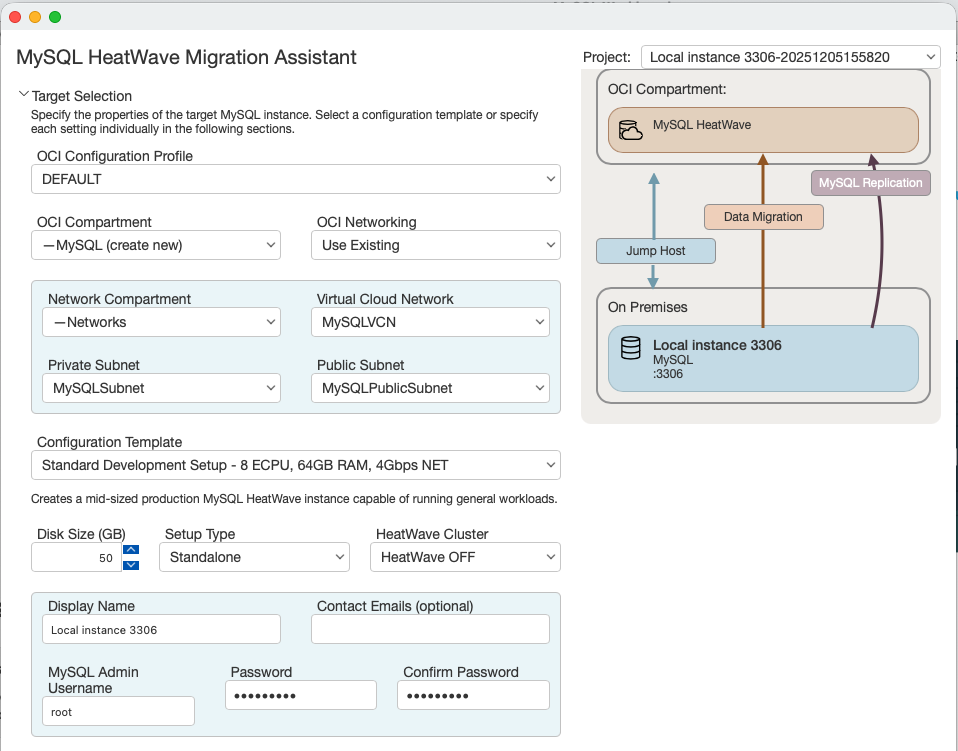Click the MySQL HeatWave cloud database icon
This screenshot has width=958, height=751.
coord(631,131)
